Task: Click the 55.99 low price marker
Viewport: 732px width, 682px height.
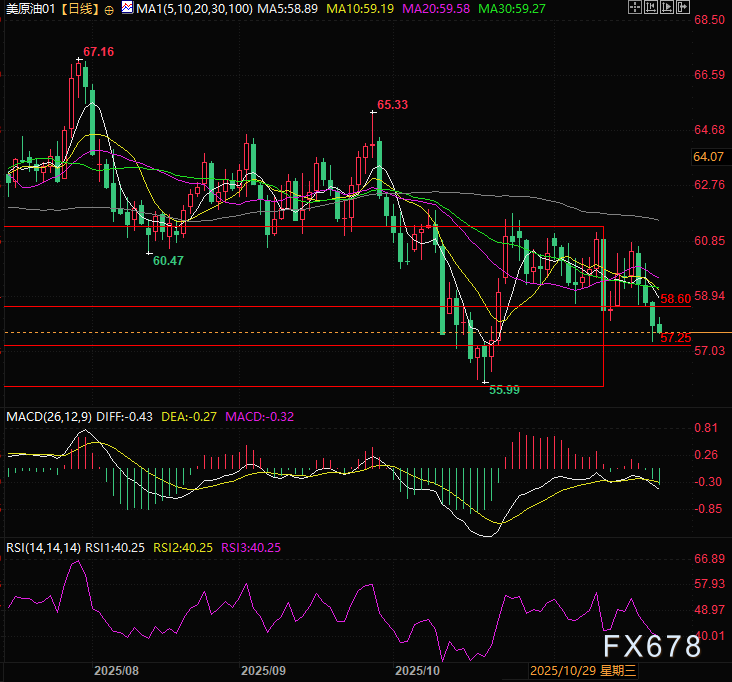Action: pyautogui.click(x=503, y=390)
